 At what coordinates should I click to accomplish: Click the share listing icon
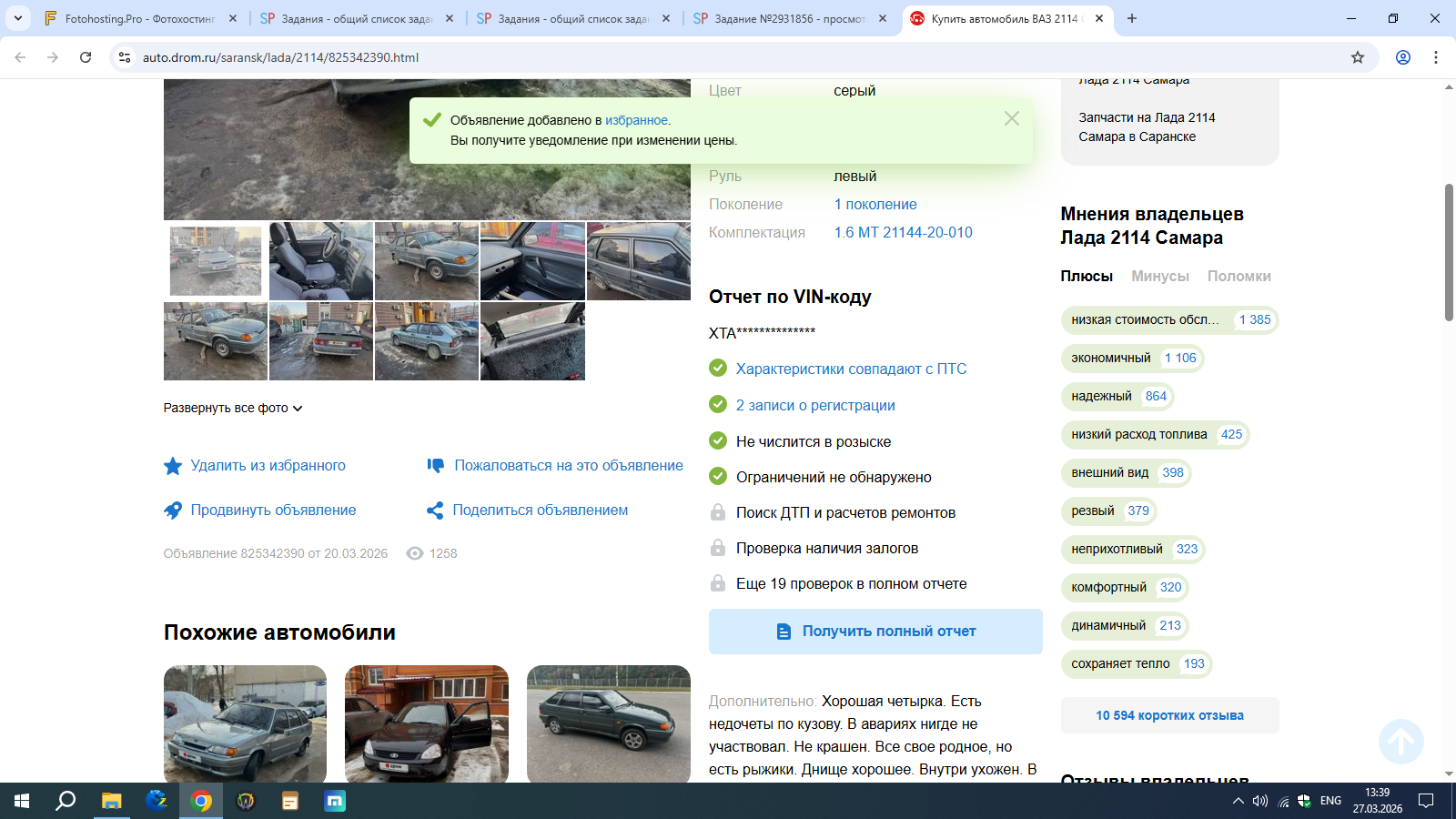(435, 511)
